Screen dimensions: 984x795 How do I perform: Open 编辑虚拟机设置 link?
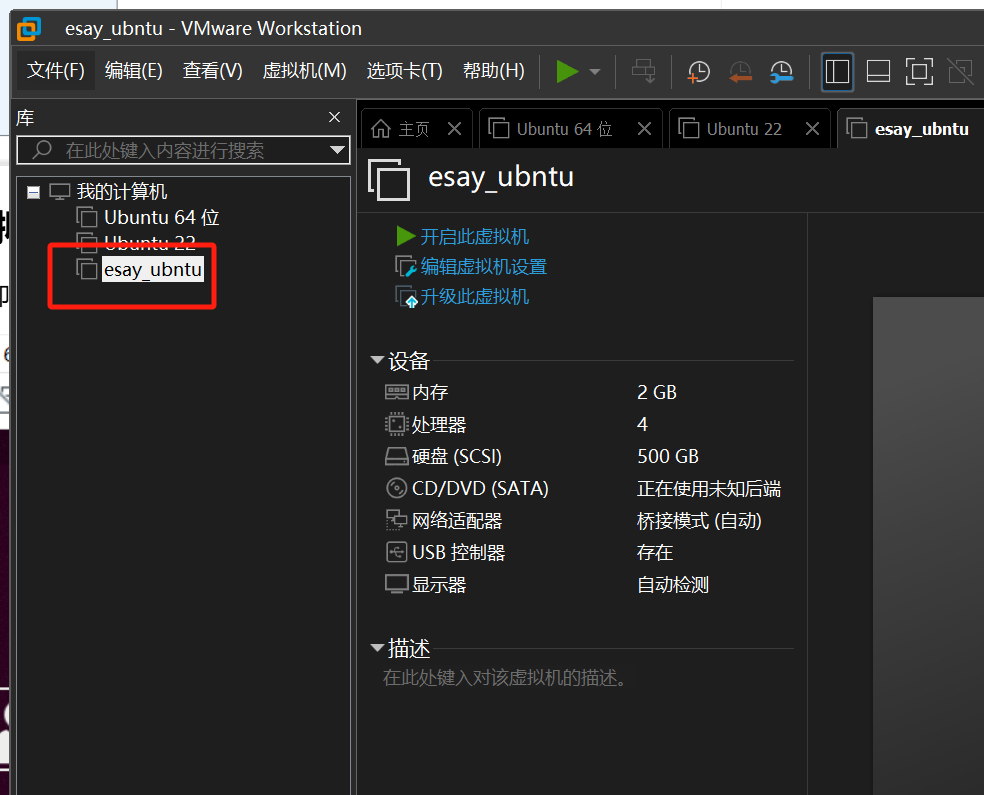(x=483, y=267)
